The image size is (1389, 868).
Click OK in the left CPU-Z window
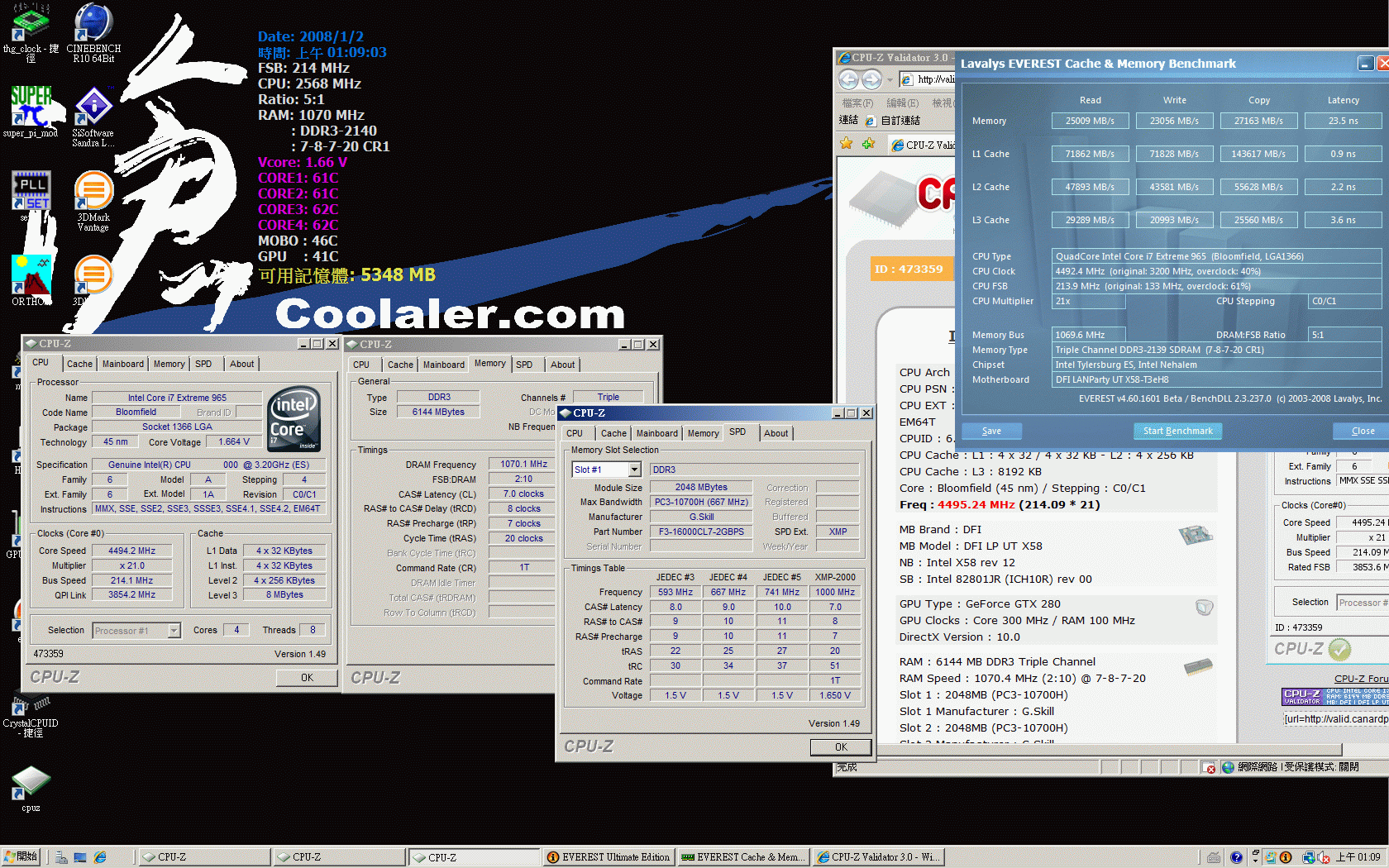308,677
